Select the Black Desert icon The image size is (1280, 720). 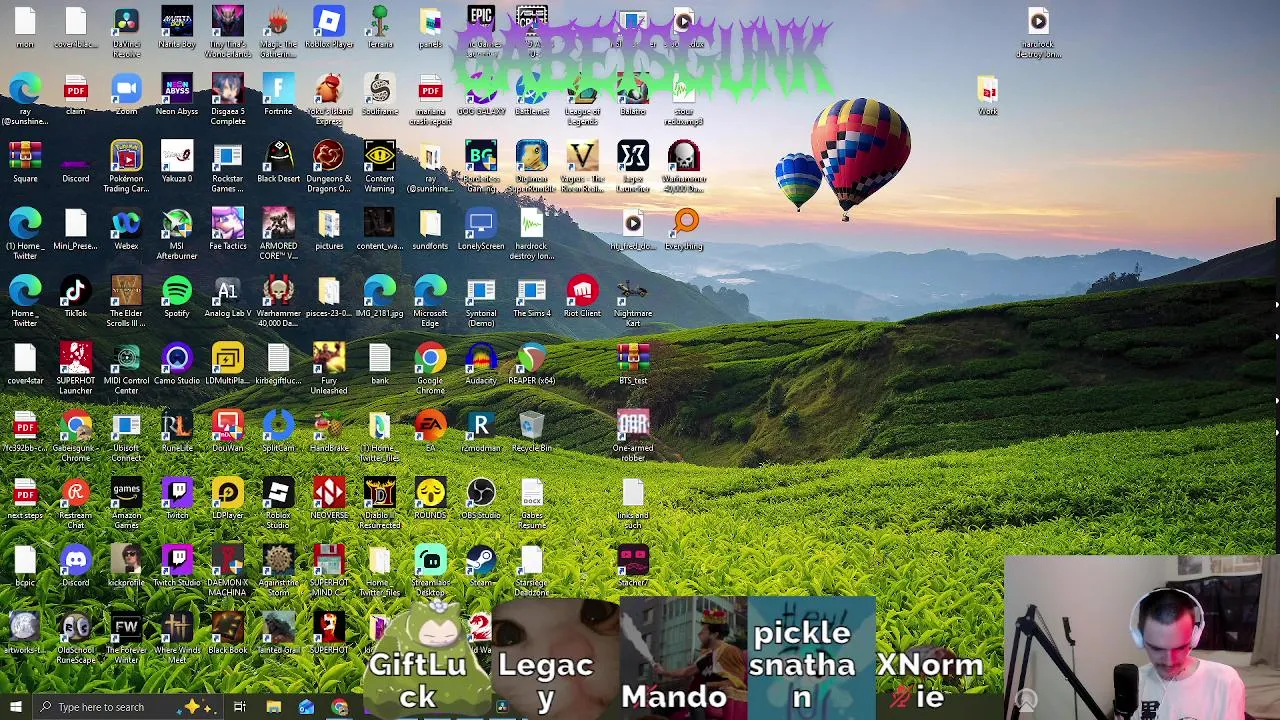point(278,163)
